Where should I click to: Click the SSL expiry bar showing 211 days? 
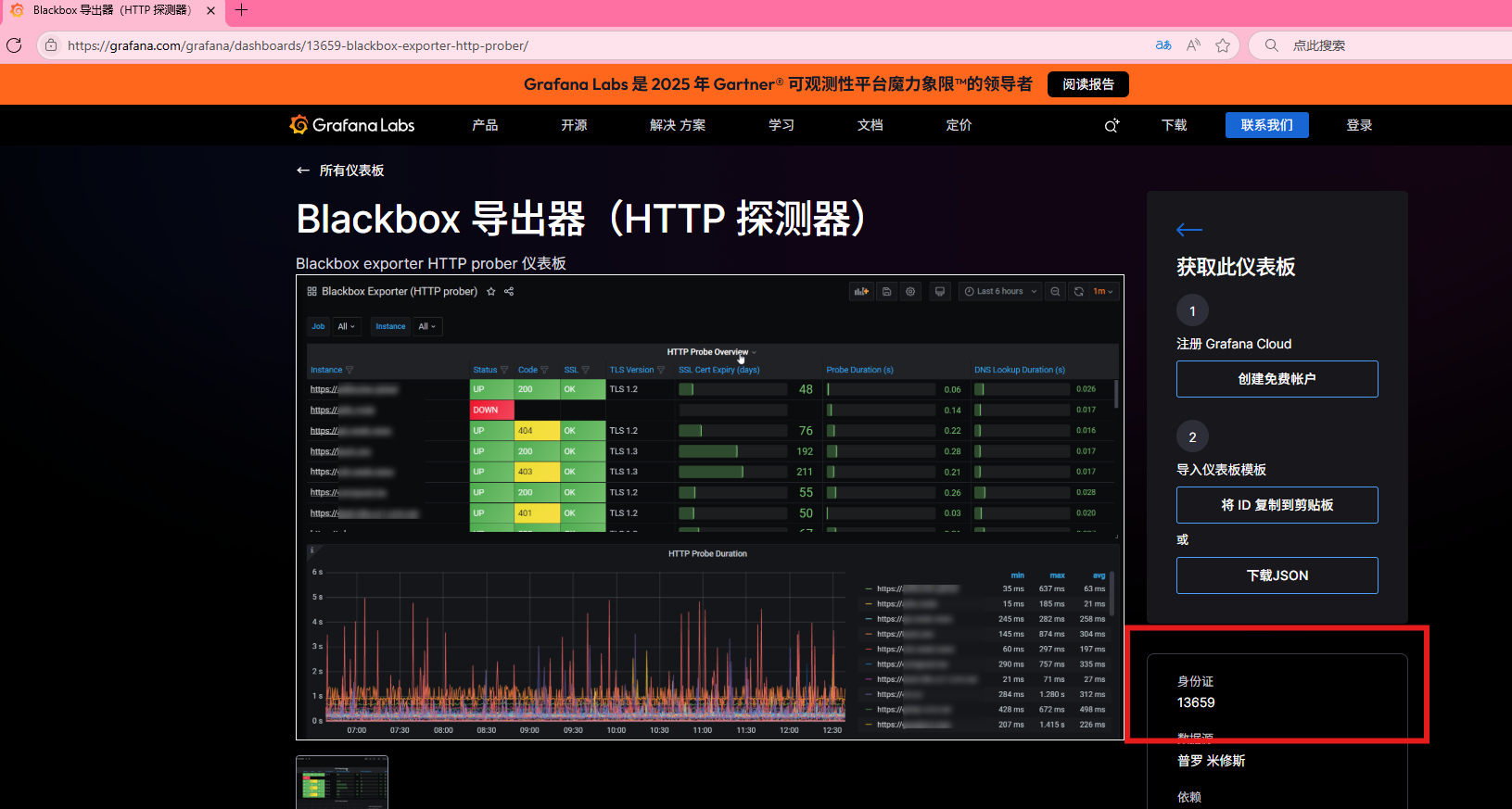point(733,472)
